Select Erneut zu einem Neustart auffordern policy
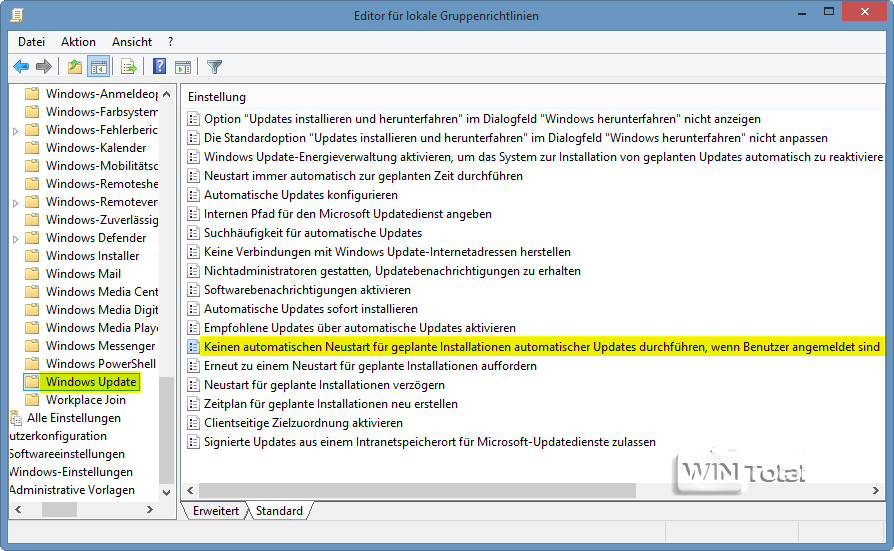 (x=370, y=366)
